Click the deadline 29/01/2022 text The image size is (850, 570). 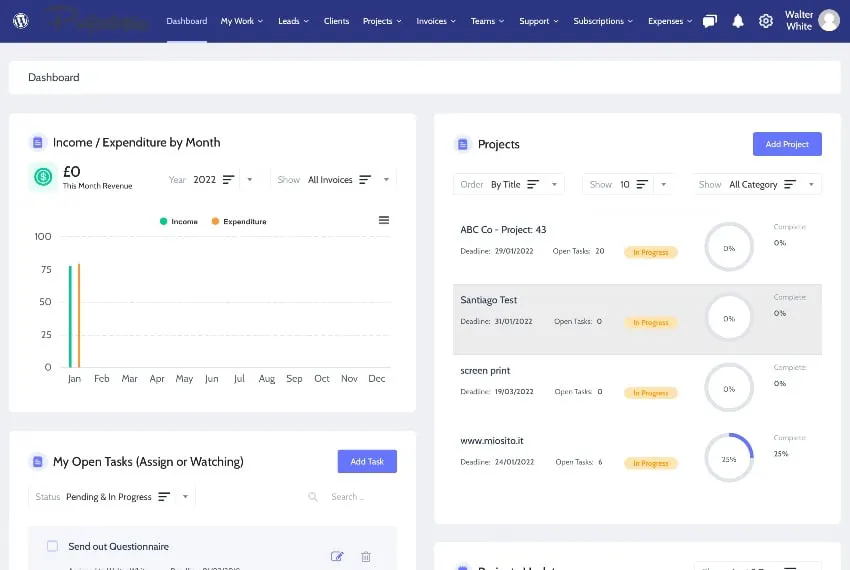(514, 251)
